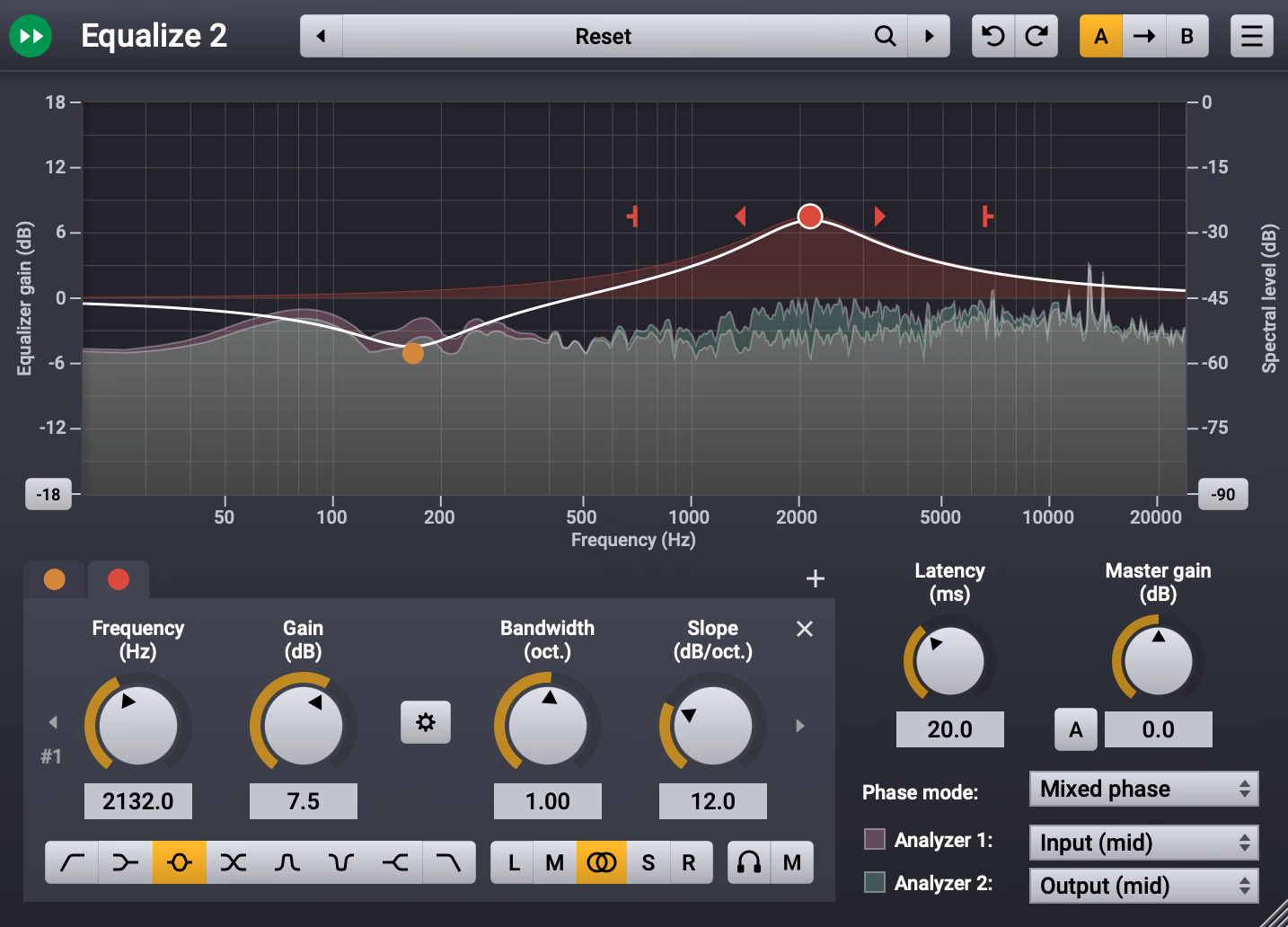
Task: Click the red band node on graph
Action: click(810, 216)
